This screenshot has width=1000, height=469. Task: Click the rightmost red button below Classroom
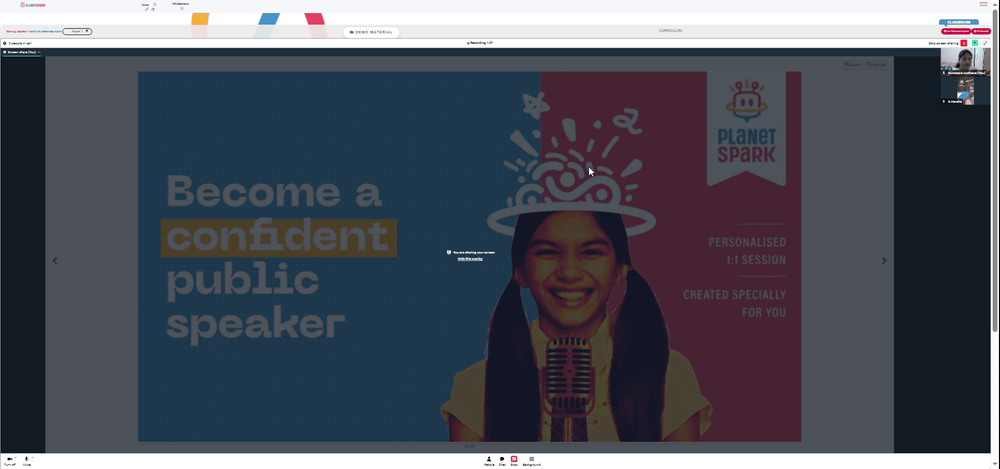coord(982,31)
